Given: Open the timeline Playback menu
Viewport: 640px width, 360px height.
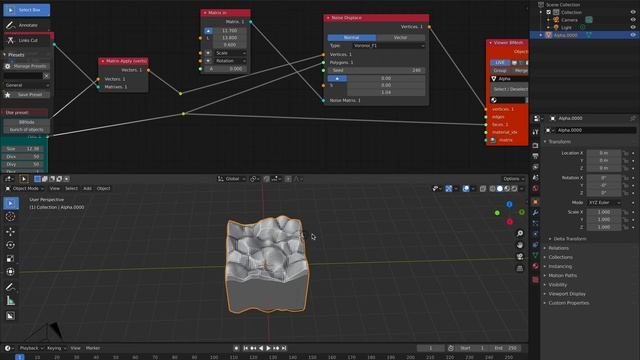Looking at the screenshot, I should (31, 348).
